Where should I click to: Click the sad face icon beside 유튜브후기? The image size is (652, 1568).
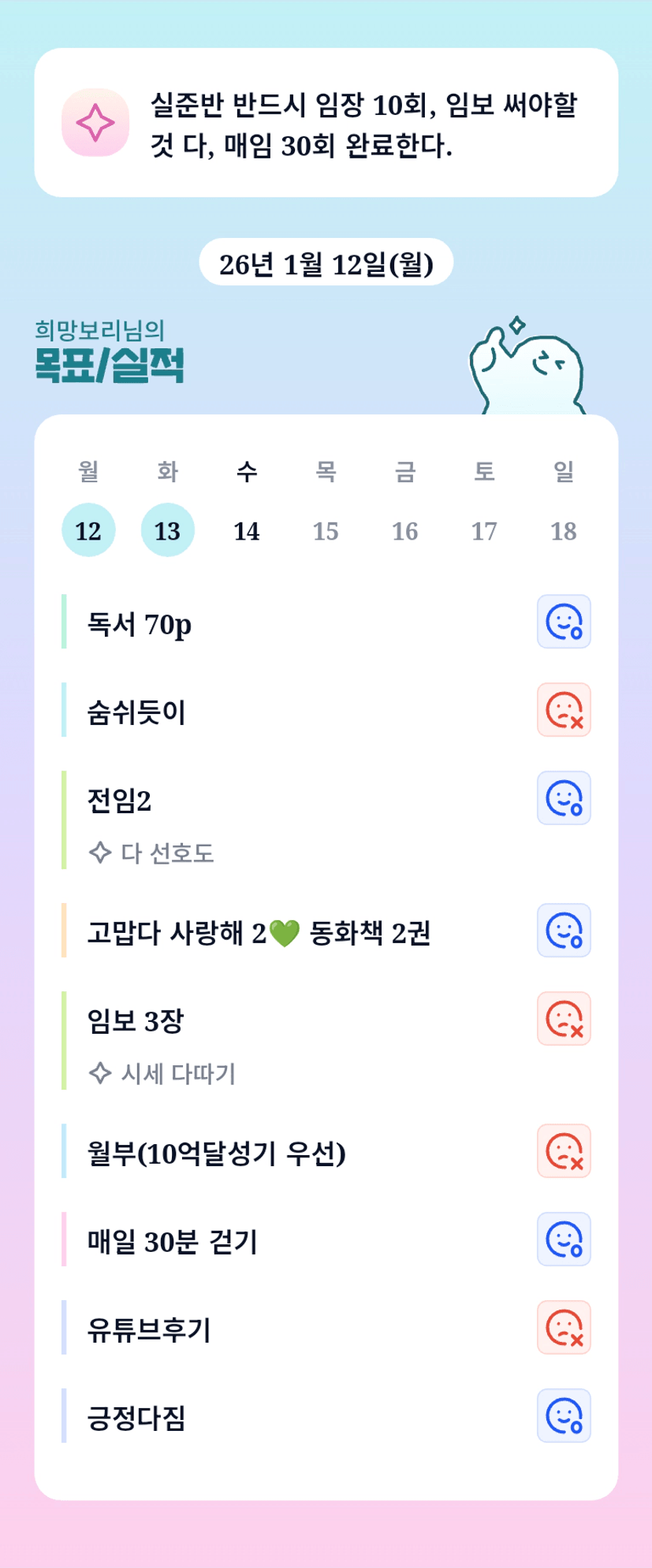pos(564,1328)
